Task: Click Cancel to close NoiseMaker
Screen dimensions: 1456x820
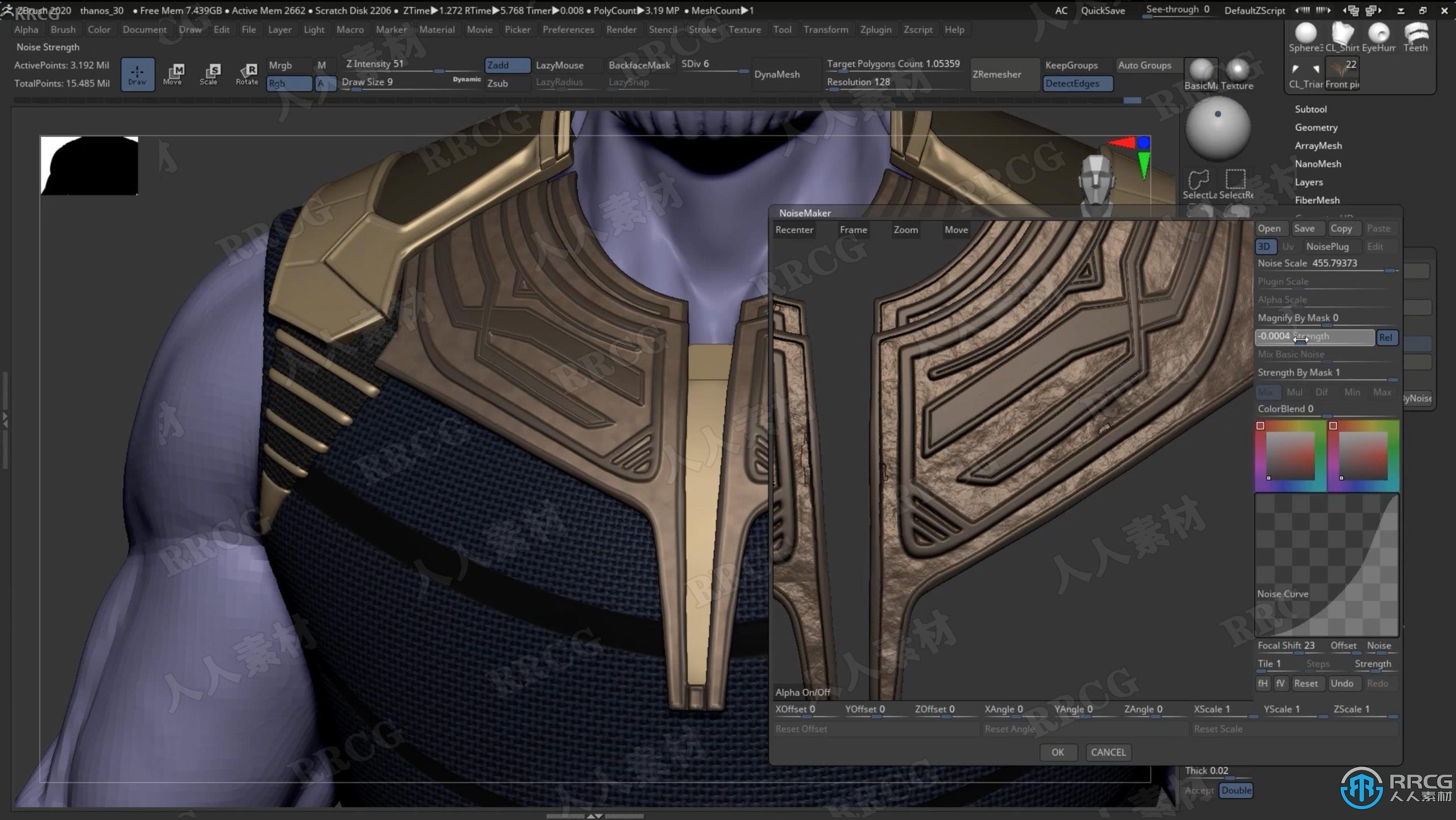Action: click(x=1108, y=752)
